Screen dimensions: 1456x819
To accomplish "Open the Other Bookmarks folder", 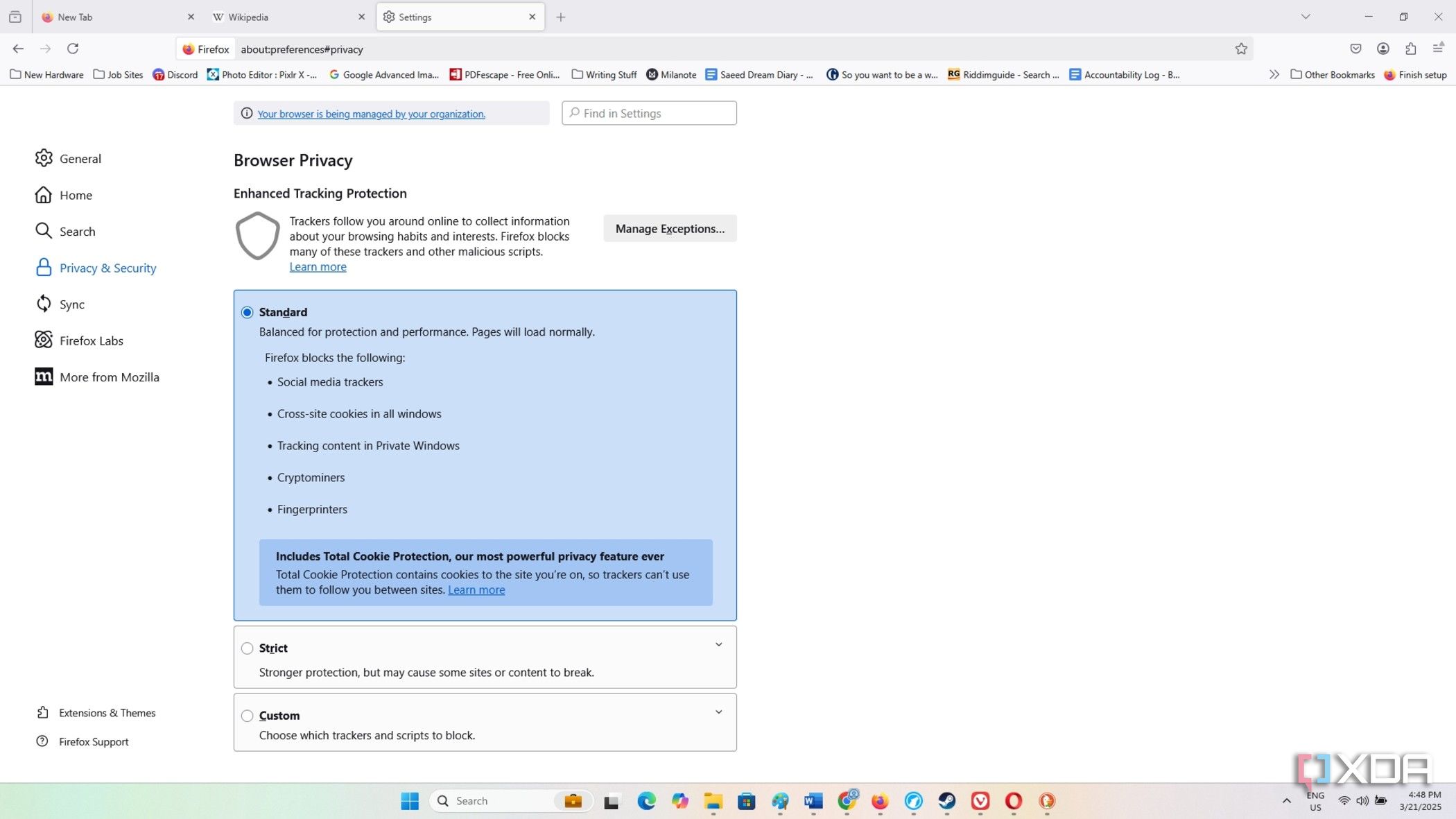I will click(x=1333, y=74).
